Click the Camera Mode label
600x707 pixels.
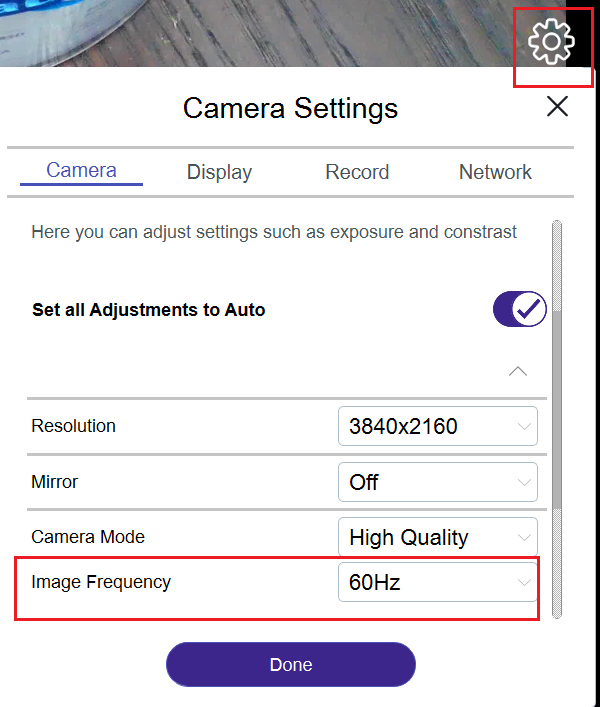pos(88,537)
